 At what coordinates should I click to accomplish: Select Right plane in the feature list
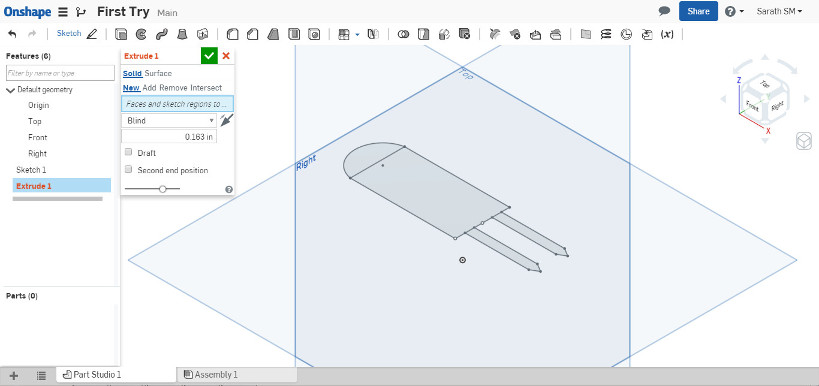[38, 154]
